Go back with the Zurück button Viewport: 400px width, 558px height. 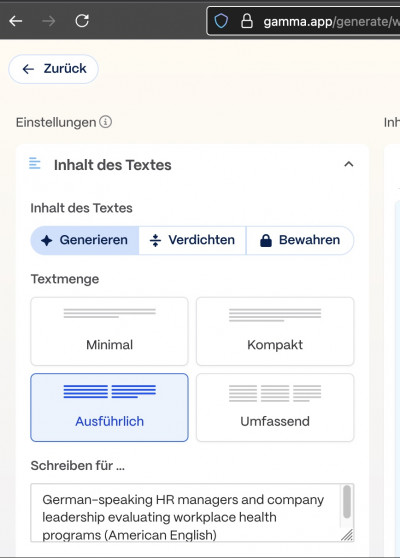click(53, 69)
